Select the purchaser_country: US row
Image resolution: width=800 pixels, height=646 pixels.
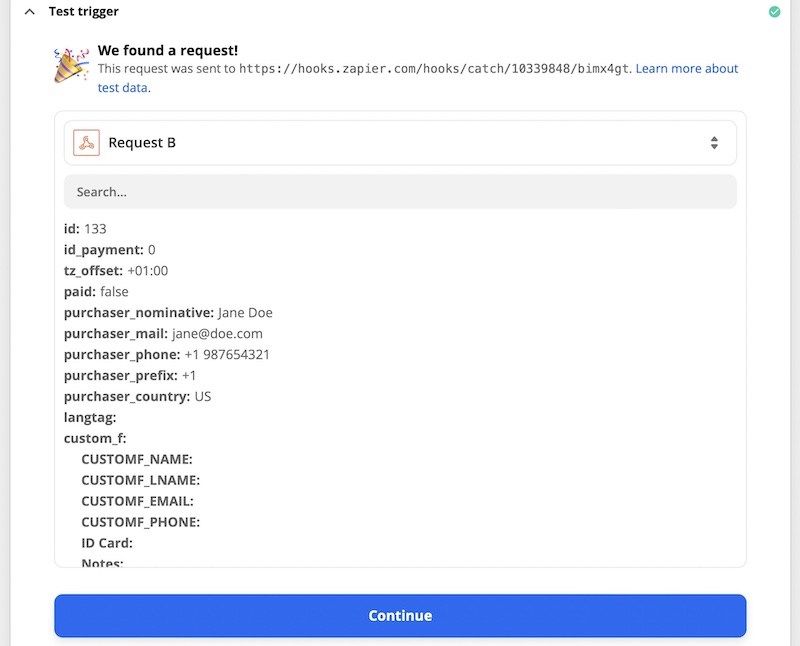(137, 396)
